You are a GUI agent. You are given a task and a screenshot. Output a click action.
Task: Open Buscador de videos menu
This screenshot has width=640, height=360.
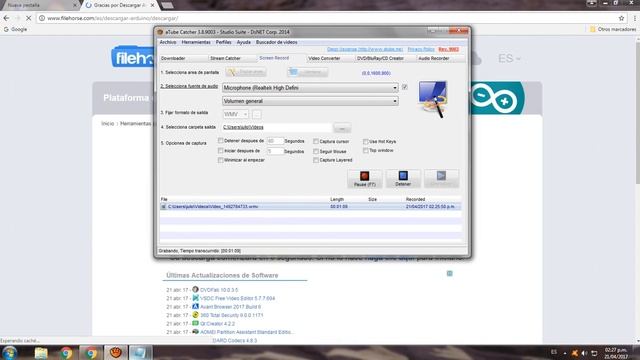[276, 42]
